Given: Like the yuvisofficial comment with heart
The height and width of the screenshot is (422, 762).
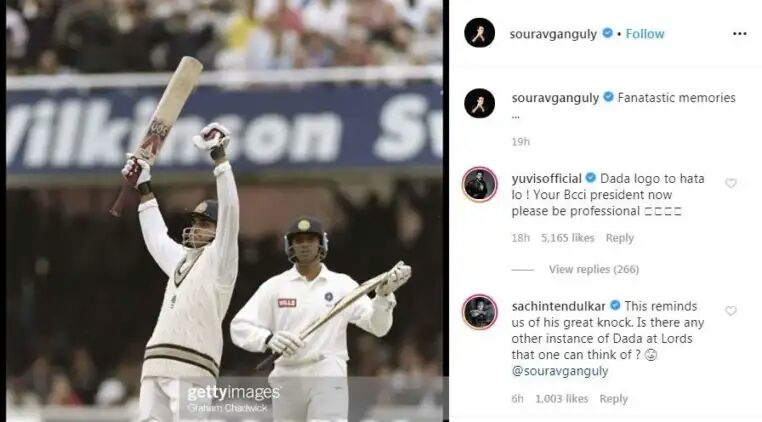Looking at the screenshot, I should click(x=730, y=183).
